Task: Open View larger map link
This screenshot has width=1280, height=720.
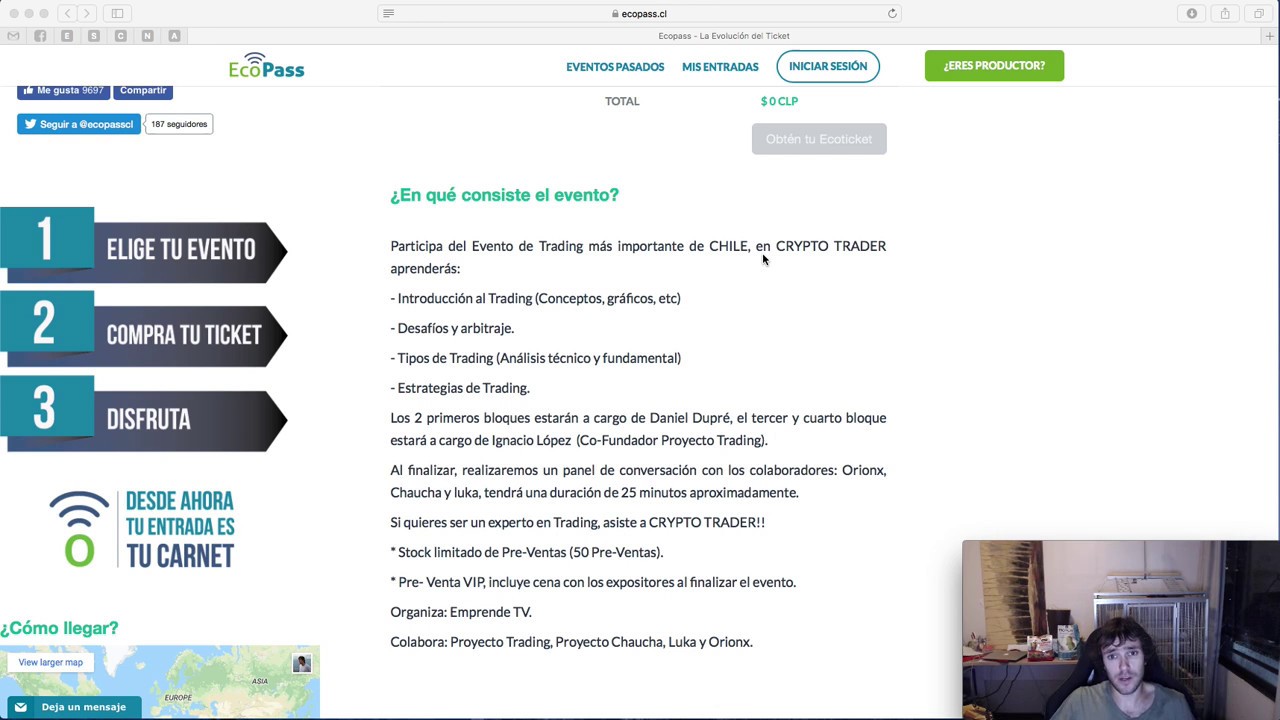Action: click(50, 662)
